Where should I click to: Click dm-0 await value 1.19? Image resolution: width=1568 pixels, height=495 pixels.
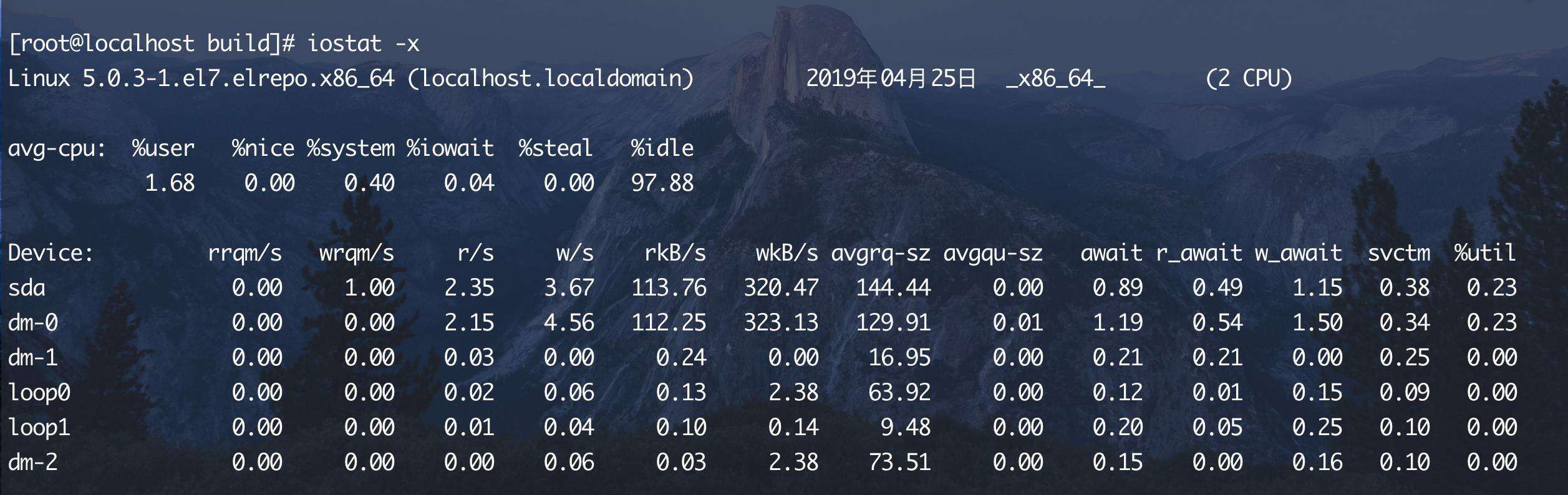(x=1118, y=323)
